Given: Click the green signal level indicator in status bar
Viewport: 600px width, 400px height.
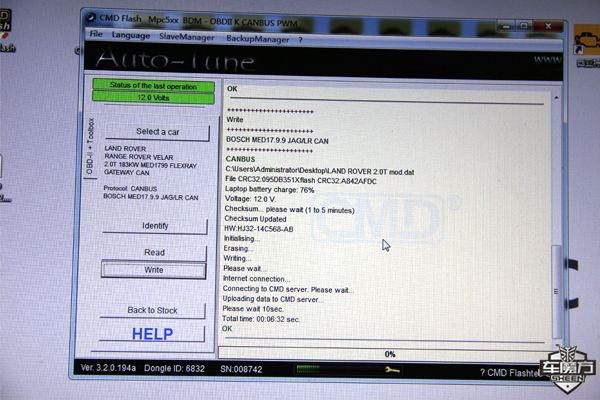Looking at the screenshot, I should coord(308,369).
